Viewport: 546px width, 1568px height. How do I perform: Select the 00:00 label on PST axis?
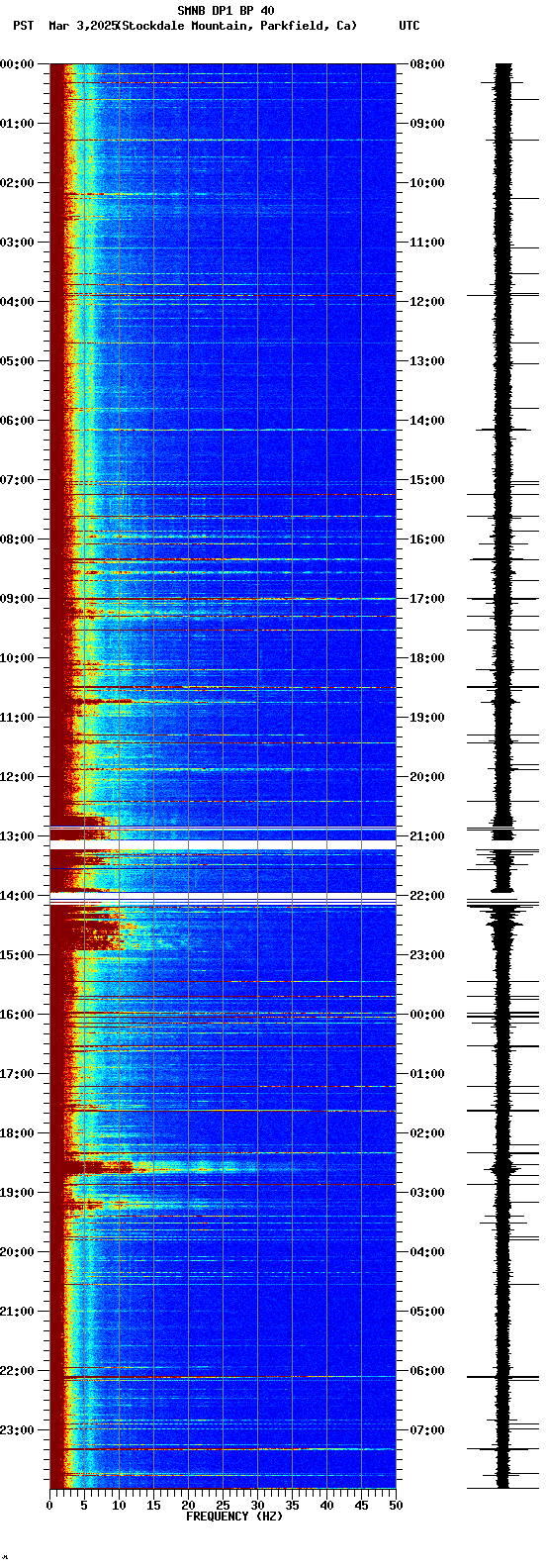tap(17, 64)
